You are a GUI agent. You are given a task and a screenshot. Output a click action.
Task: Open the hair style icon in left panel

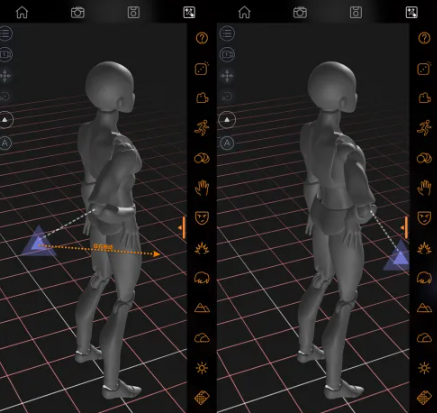(202, 278)
